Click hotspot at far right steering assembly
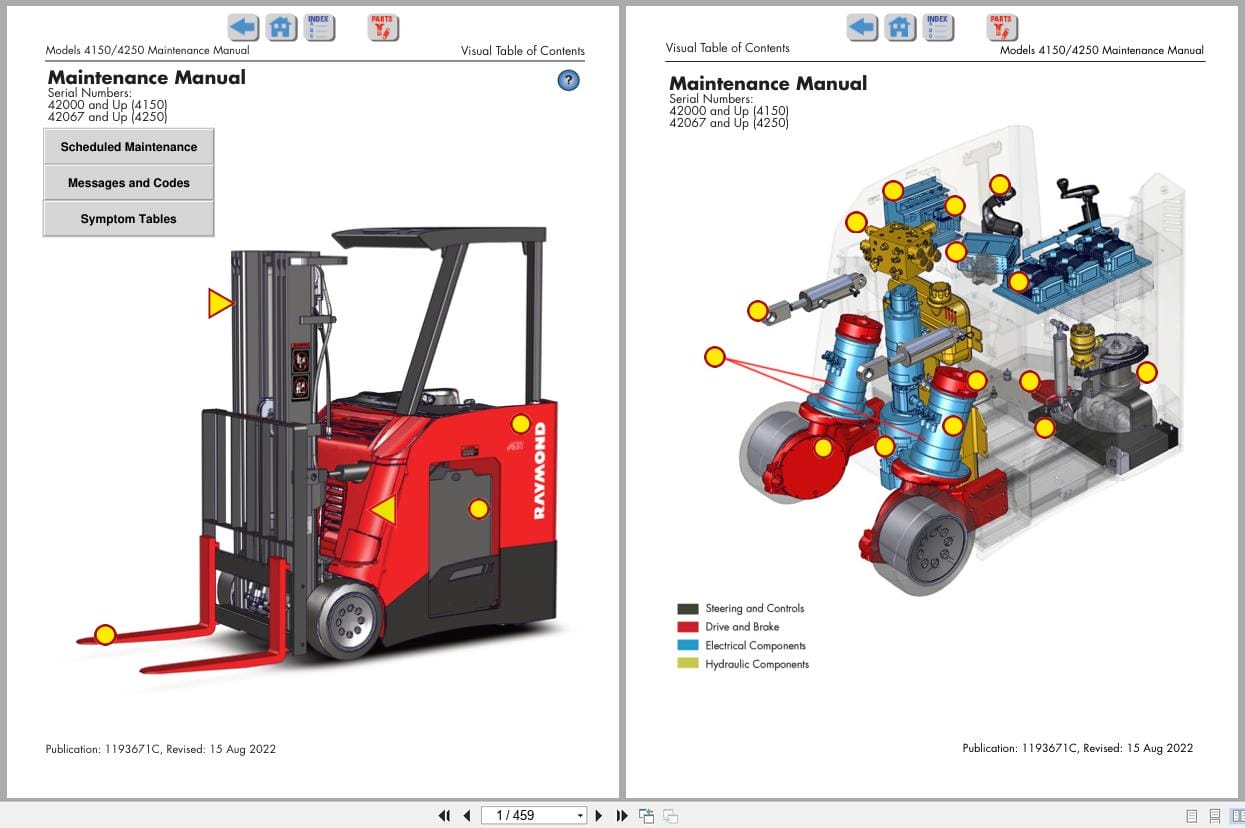1245x828 pixels. (x=1147, y=372)
